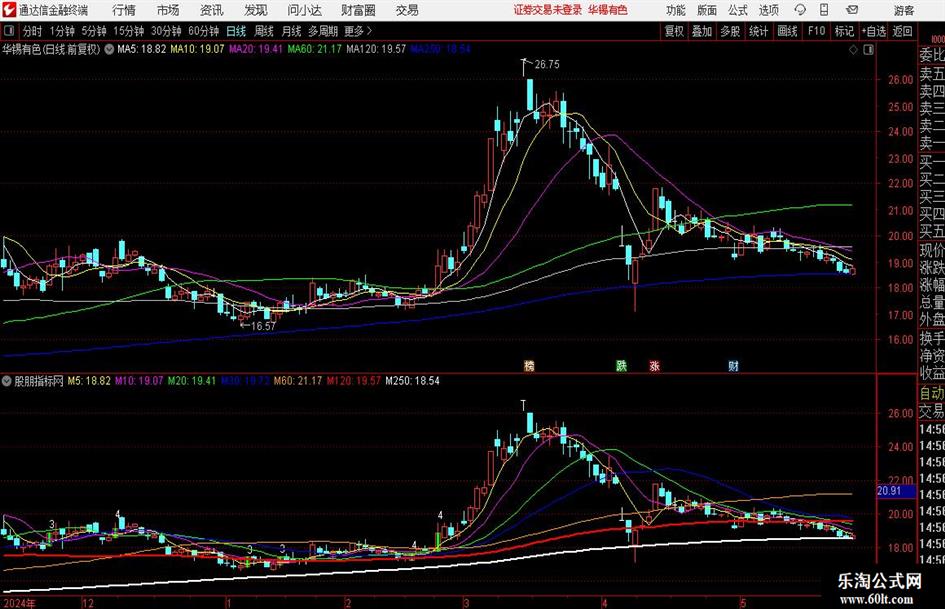Click the green 跌 marker on the chart

pos(621,365)
